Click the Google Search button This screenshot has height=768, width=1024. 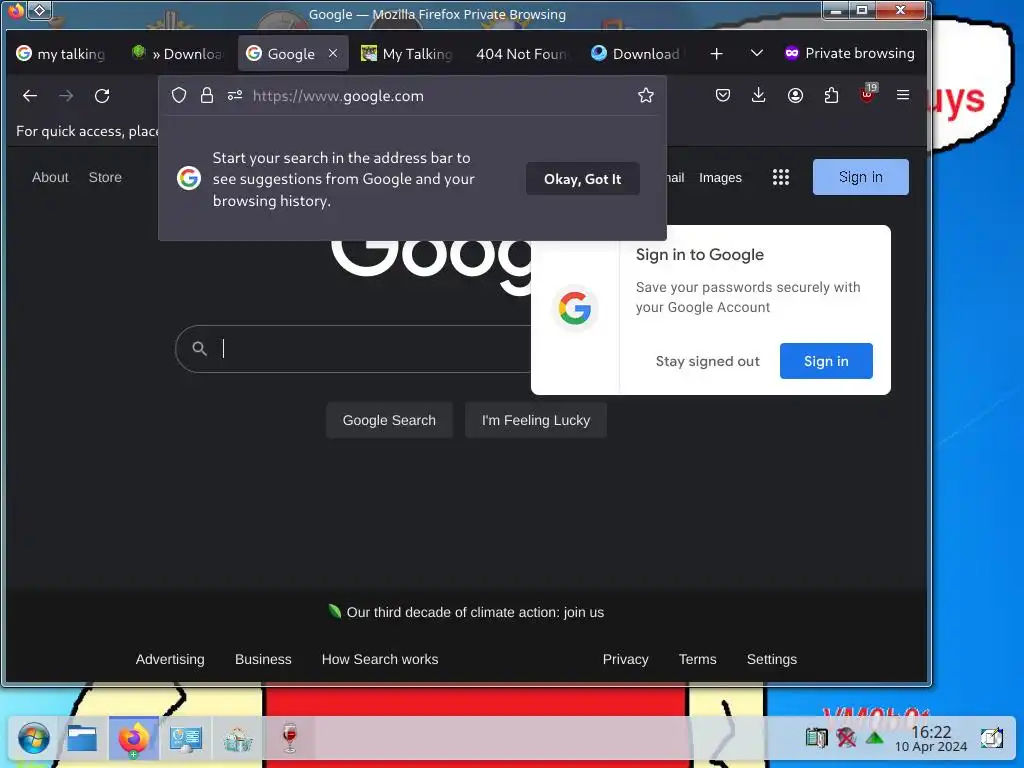click(389, 420)
